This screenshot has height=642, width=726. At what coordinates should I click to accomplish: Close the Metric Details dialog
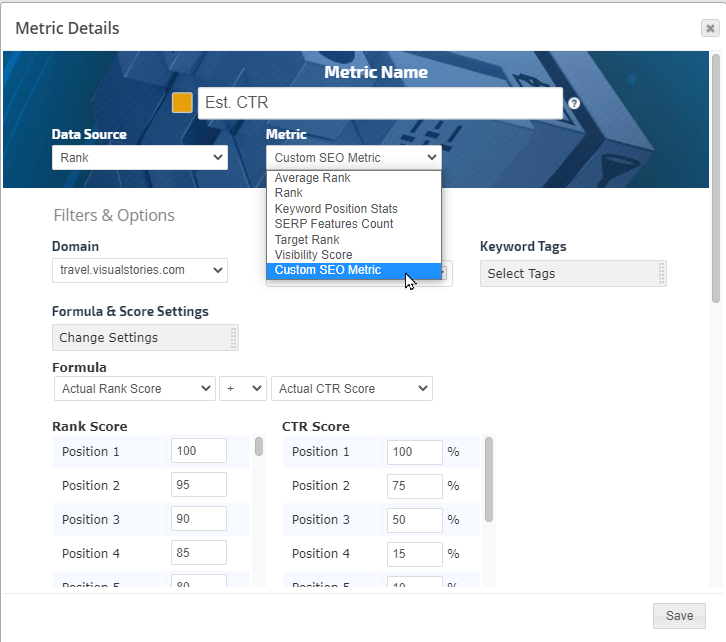(x=709, y=28)
